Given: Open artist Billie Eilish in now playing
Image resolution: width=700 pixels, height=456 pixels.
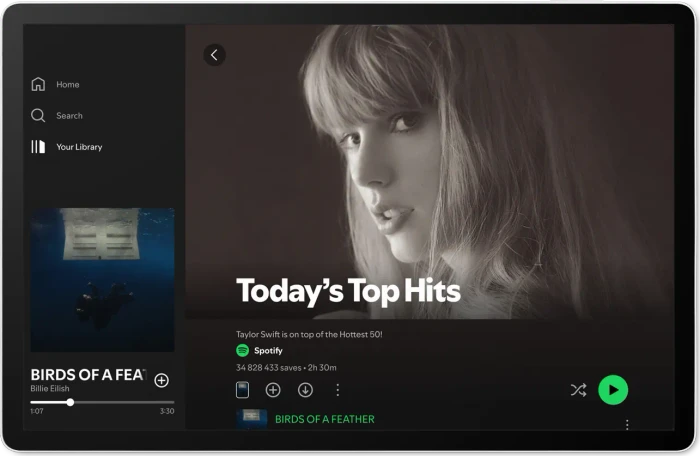Looking at the screenshot, I should tap(50, 389).
